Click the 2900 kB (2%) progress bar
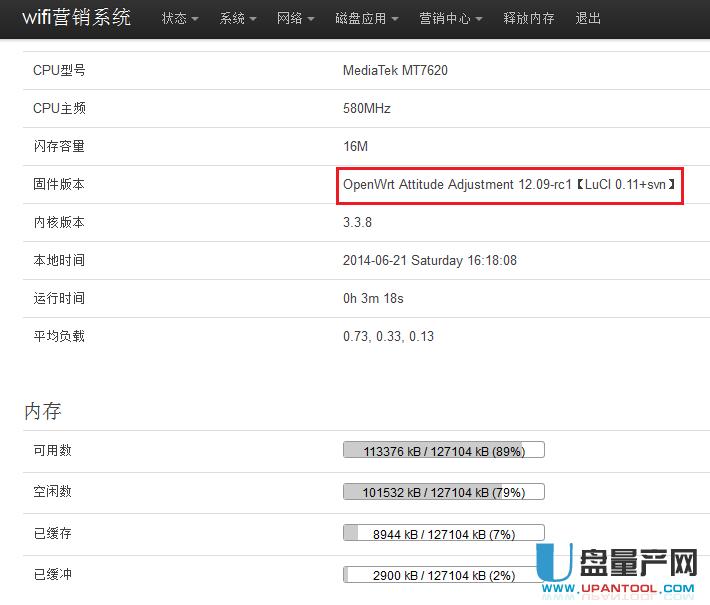 point(444,575)
